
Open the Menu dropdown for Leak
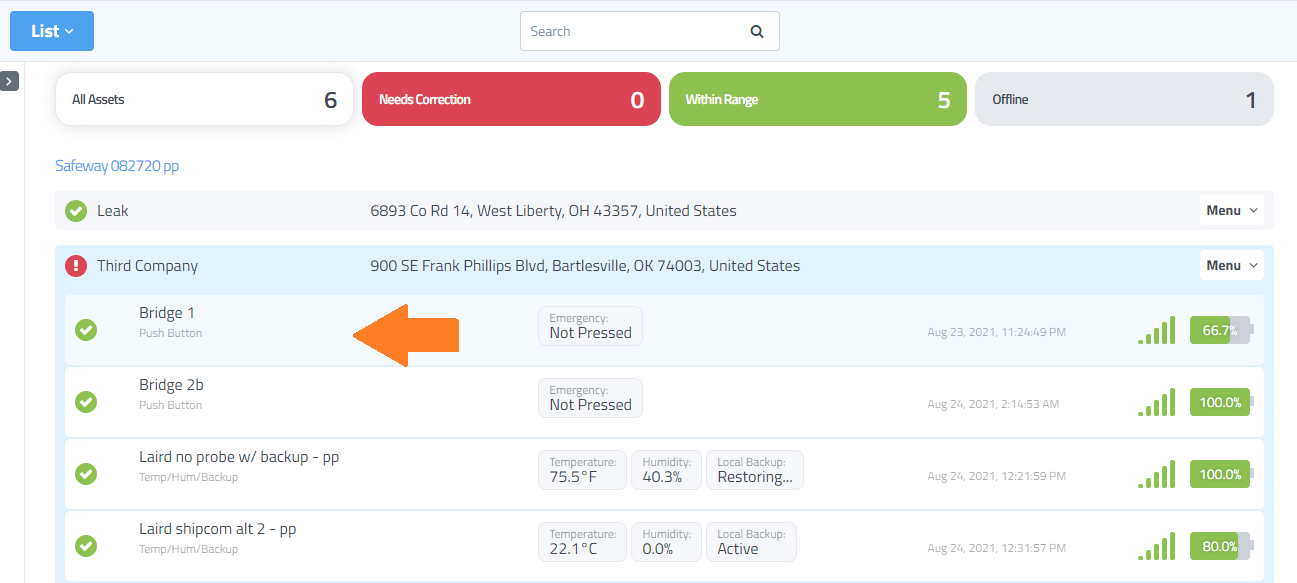tap(1231, 211)
